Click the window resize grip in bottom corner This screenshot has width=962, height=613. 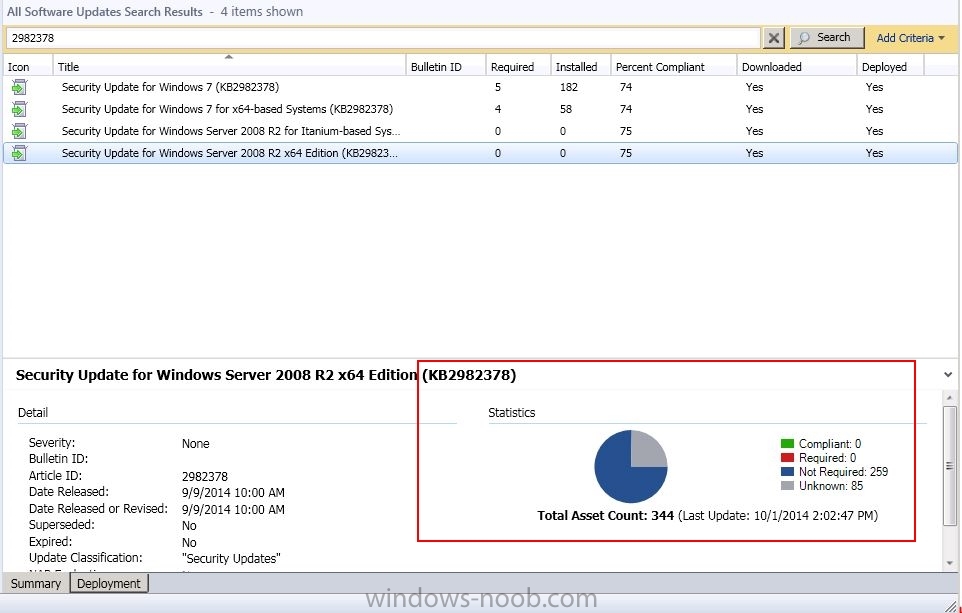coord(953,605)
